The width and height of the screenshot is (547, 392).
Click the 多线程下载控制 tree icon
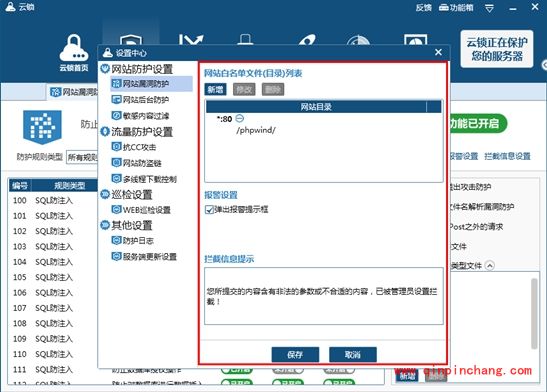coord(116,178)
